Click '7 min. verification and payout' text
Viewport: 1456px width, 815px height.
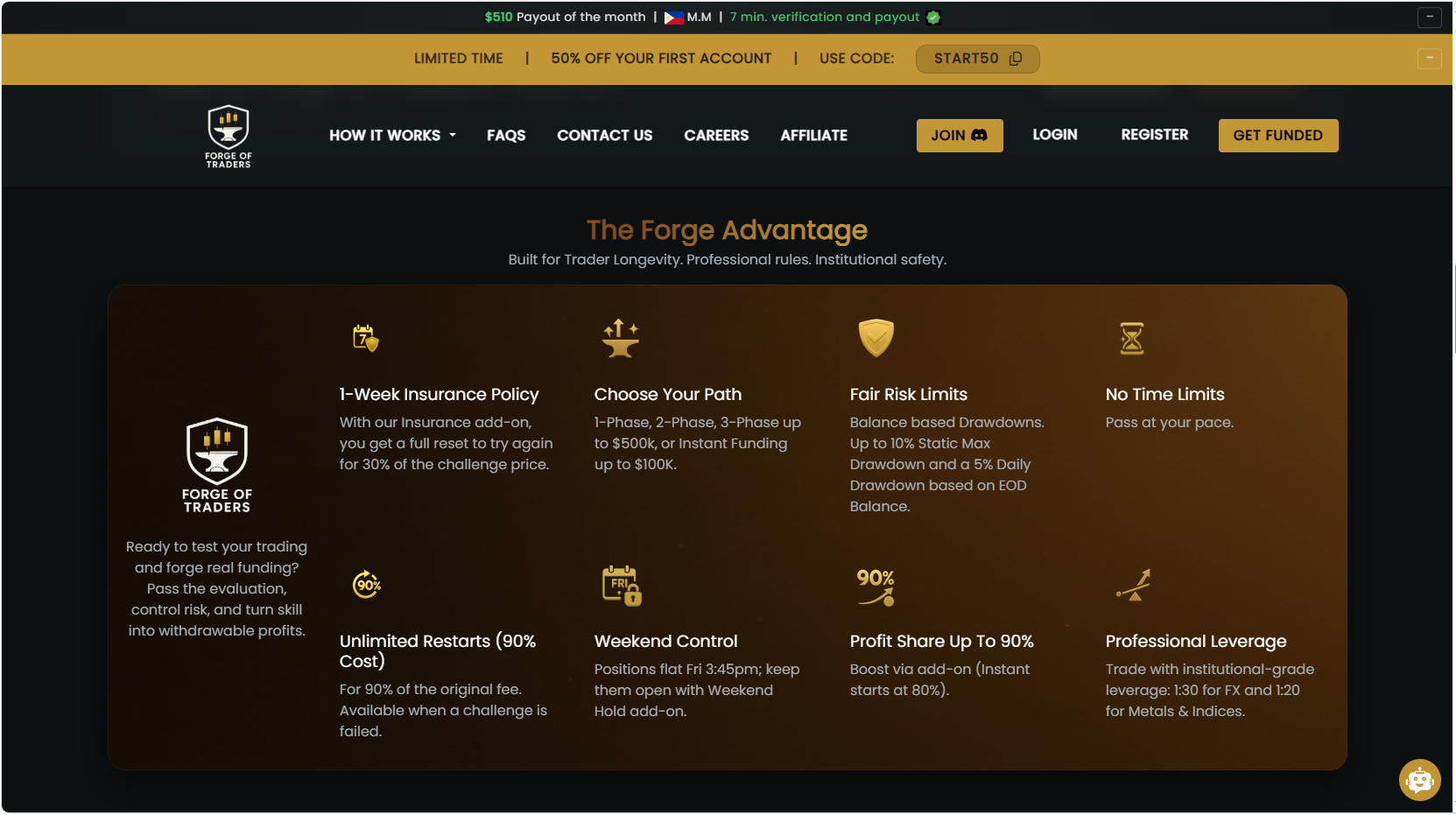pos(825,18)
